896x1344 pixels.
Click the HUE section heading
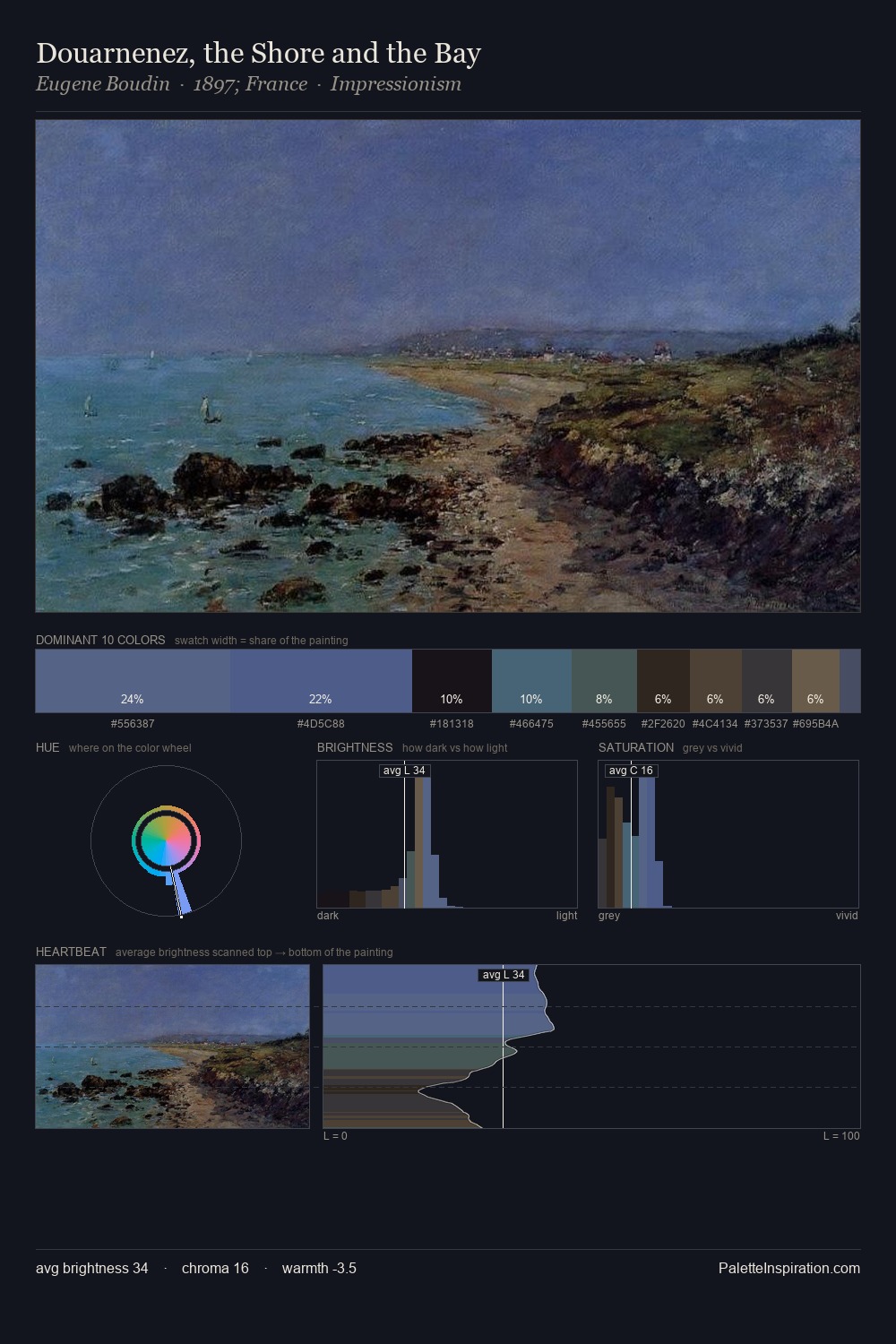(x=47, y=747)
